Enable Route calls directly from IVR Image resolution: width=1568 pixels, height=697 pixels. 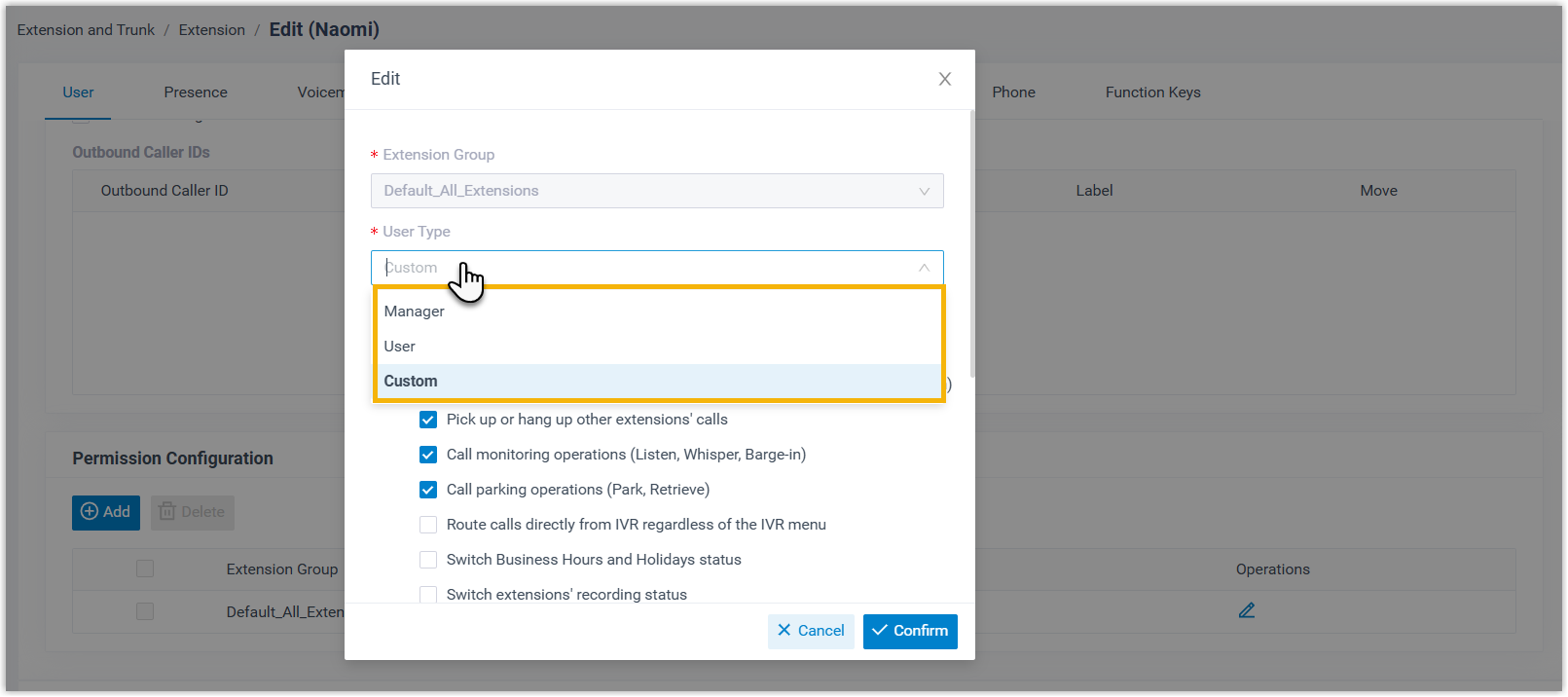[428, 525]
